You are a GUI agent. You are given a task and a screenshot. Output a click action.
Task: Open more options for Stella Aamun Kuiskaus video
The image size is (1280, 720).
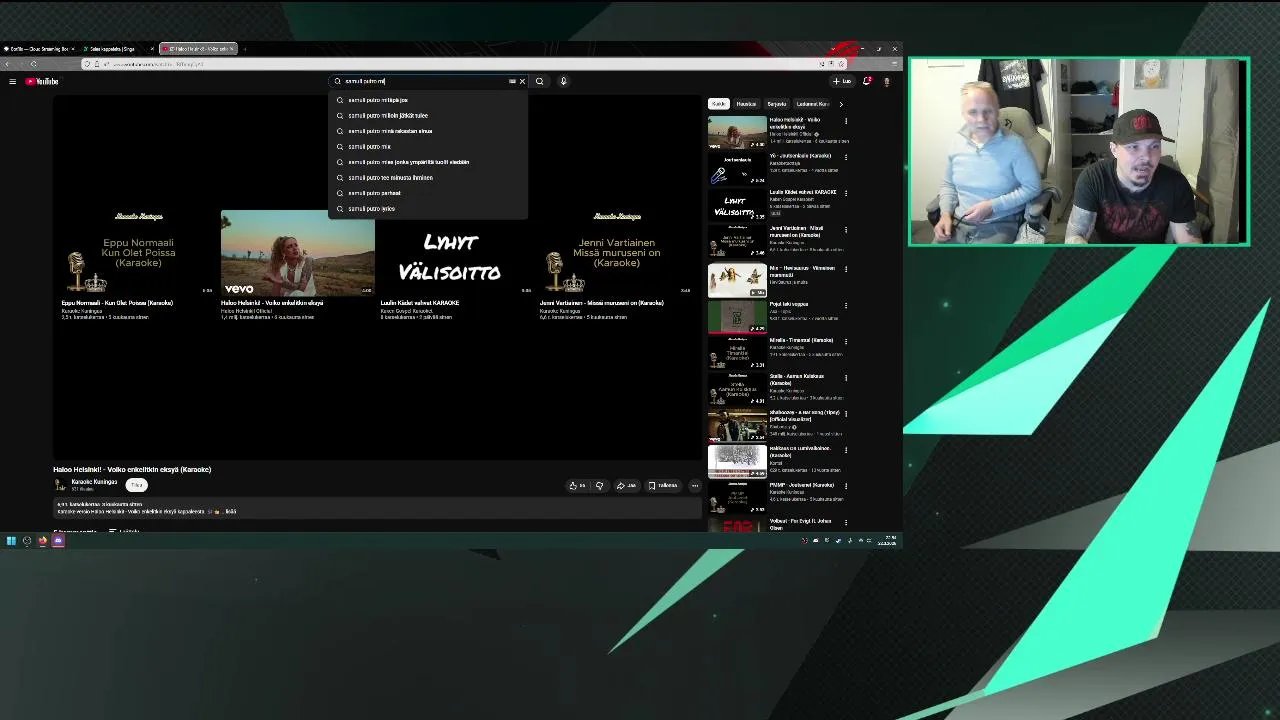(846, 378)
